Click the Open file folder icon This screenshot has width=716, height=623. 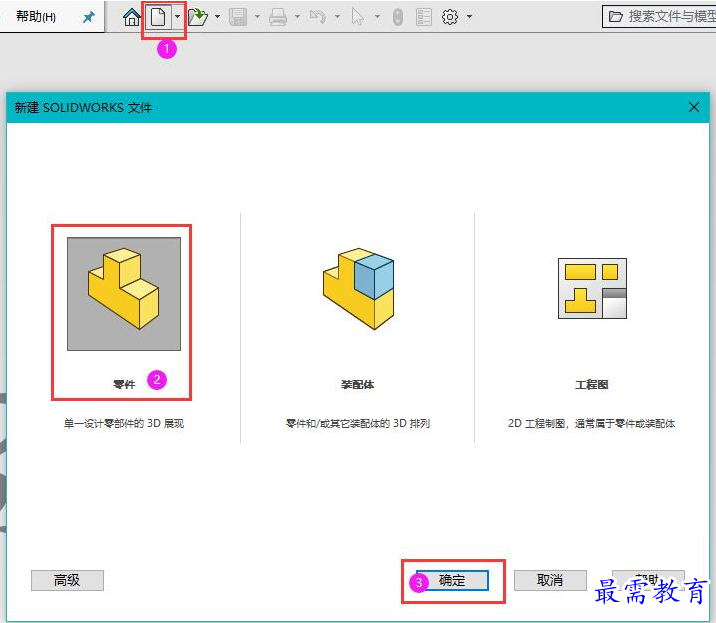pyautogui.click(x=198, y=17)
